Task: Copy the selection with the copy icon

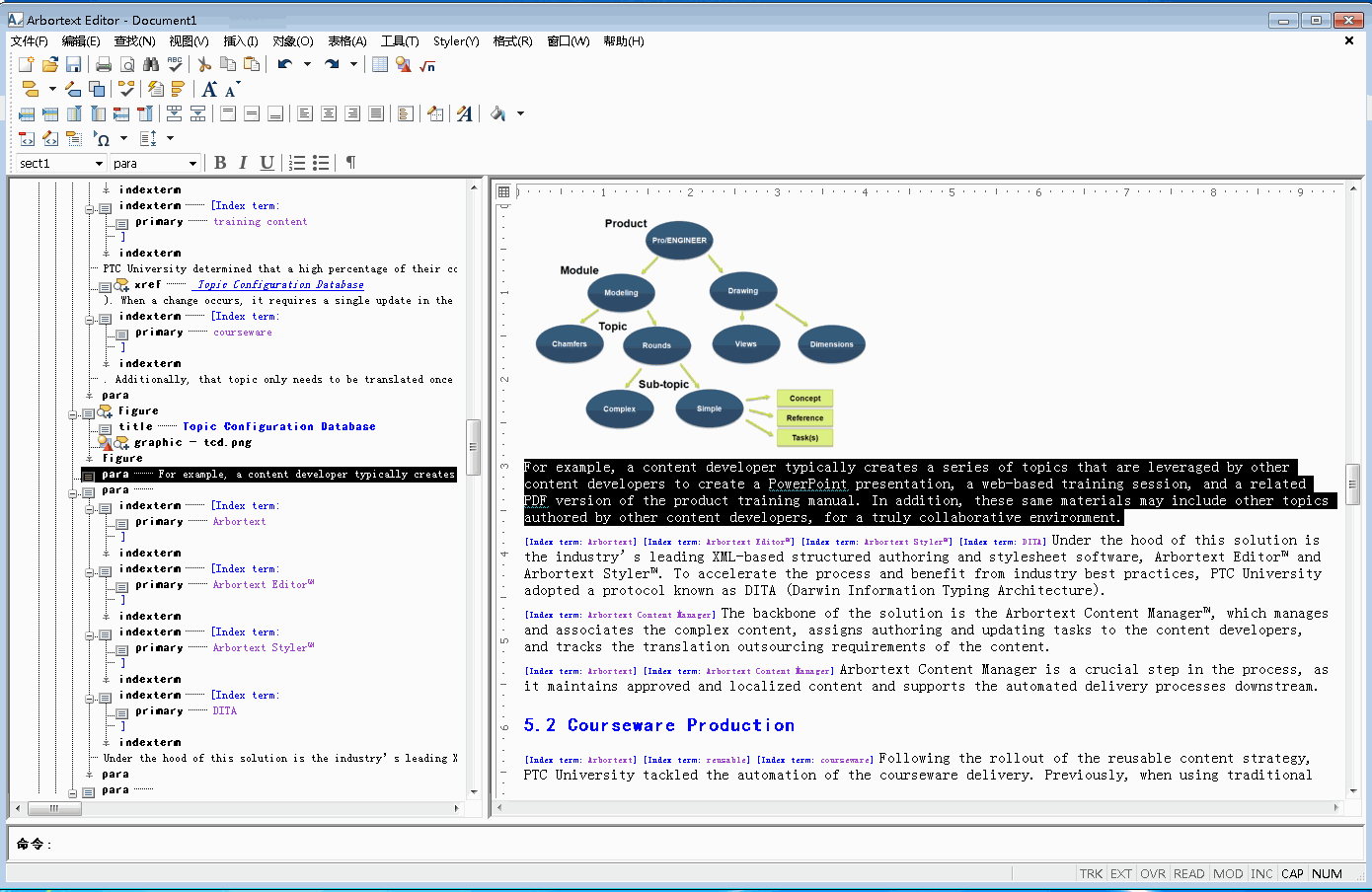Action: tap(228, 64)
